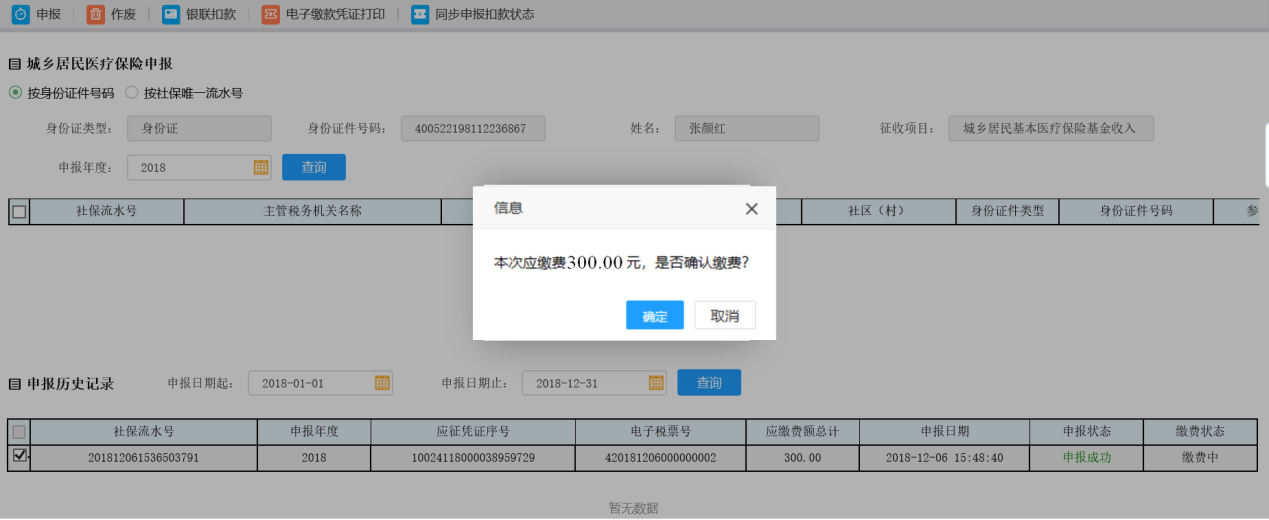1269x520 pixels.
Task: Click 查询 button in 申报历史记录 section
Action: [x=709, y=382]
